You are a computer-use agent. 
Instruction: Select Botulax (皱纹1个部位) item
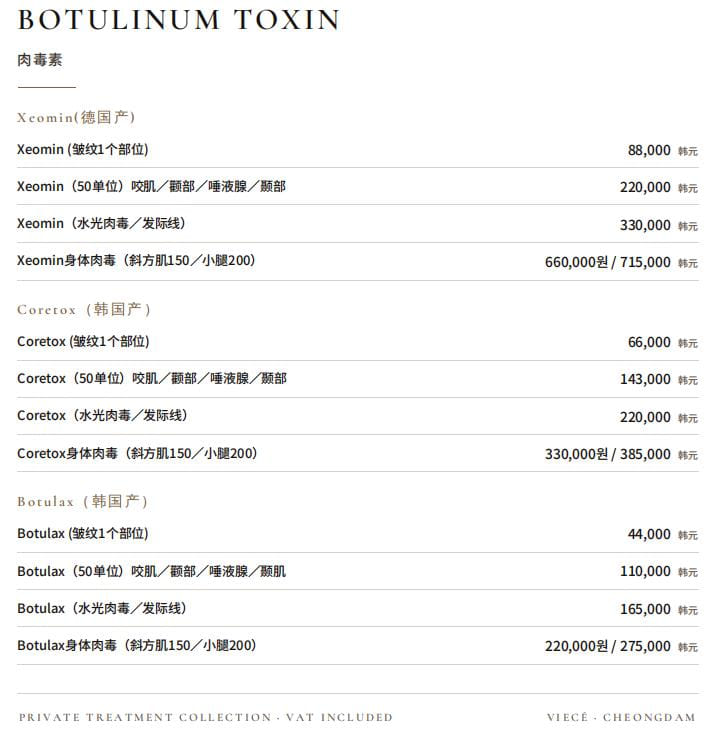[83, 533]
